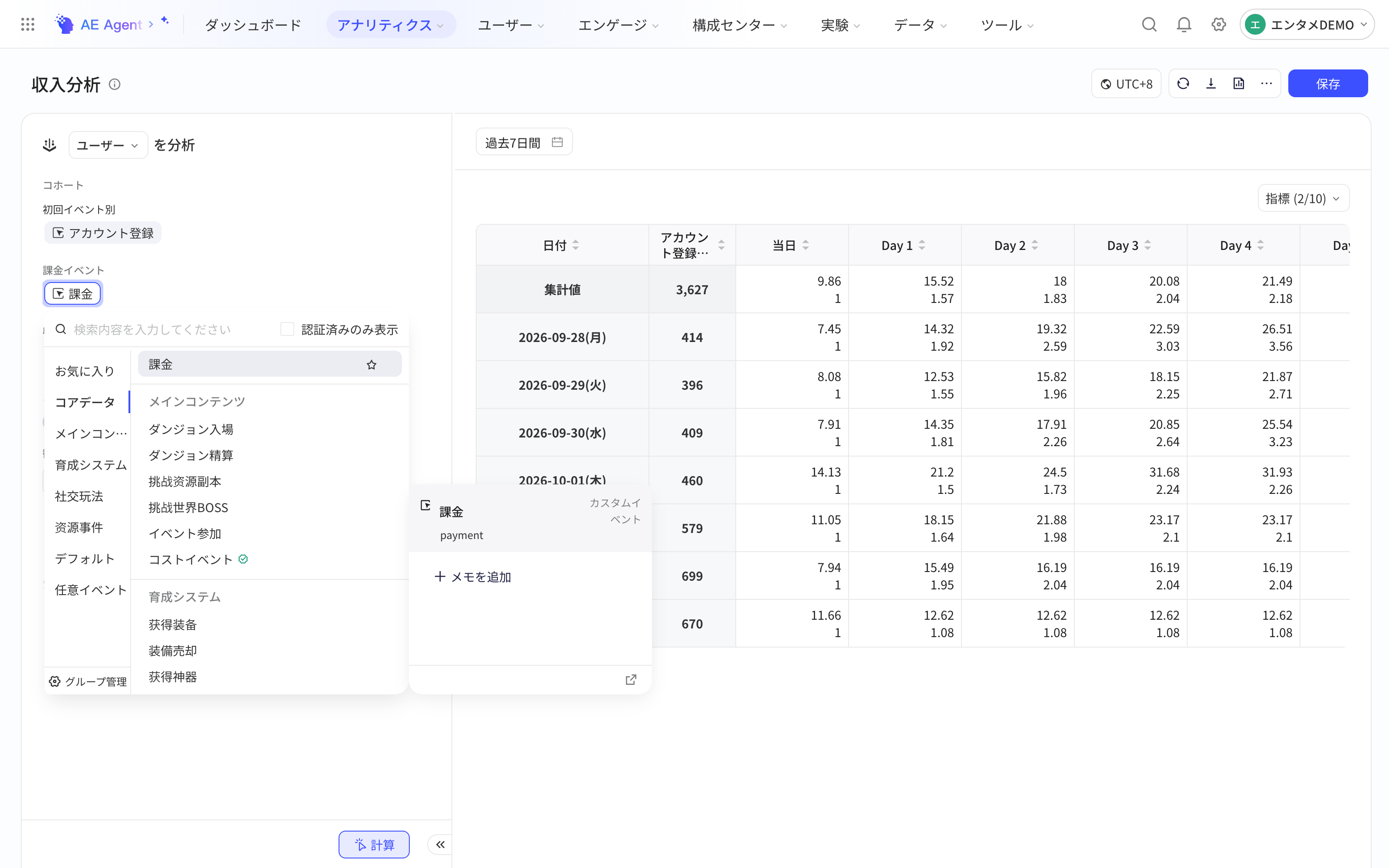Open グループ管理 group management
Screen dimensions: 1389x868
pos(88,681)
